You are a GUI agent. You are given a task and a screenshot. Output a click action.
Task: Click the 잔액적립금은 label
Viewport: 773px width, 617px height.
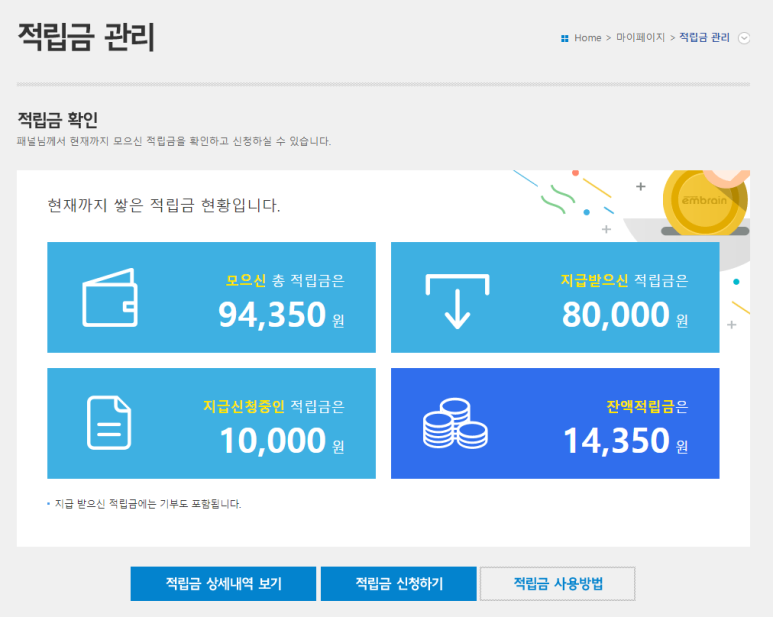(647, 407)
